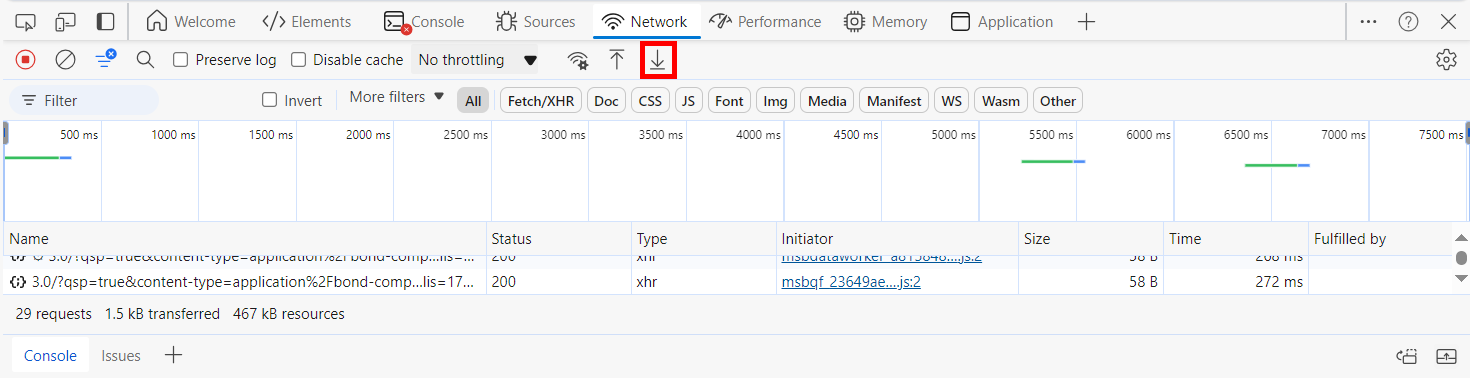Filter by Doc requests
The height and width of the screenshot is (378, 1470).
pos(606,100)
